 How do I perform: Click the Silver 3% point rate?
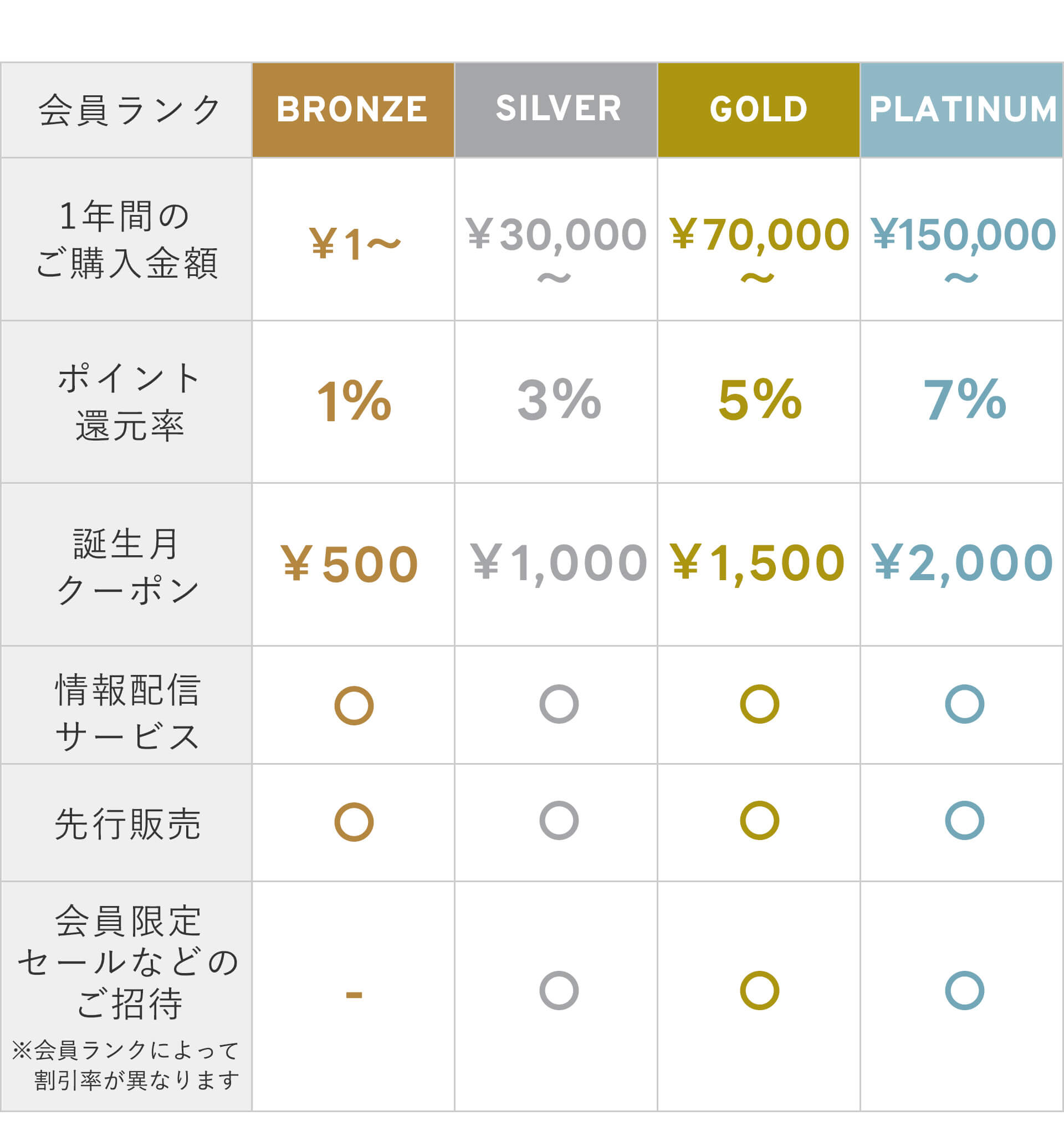(559, 400)
